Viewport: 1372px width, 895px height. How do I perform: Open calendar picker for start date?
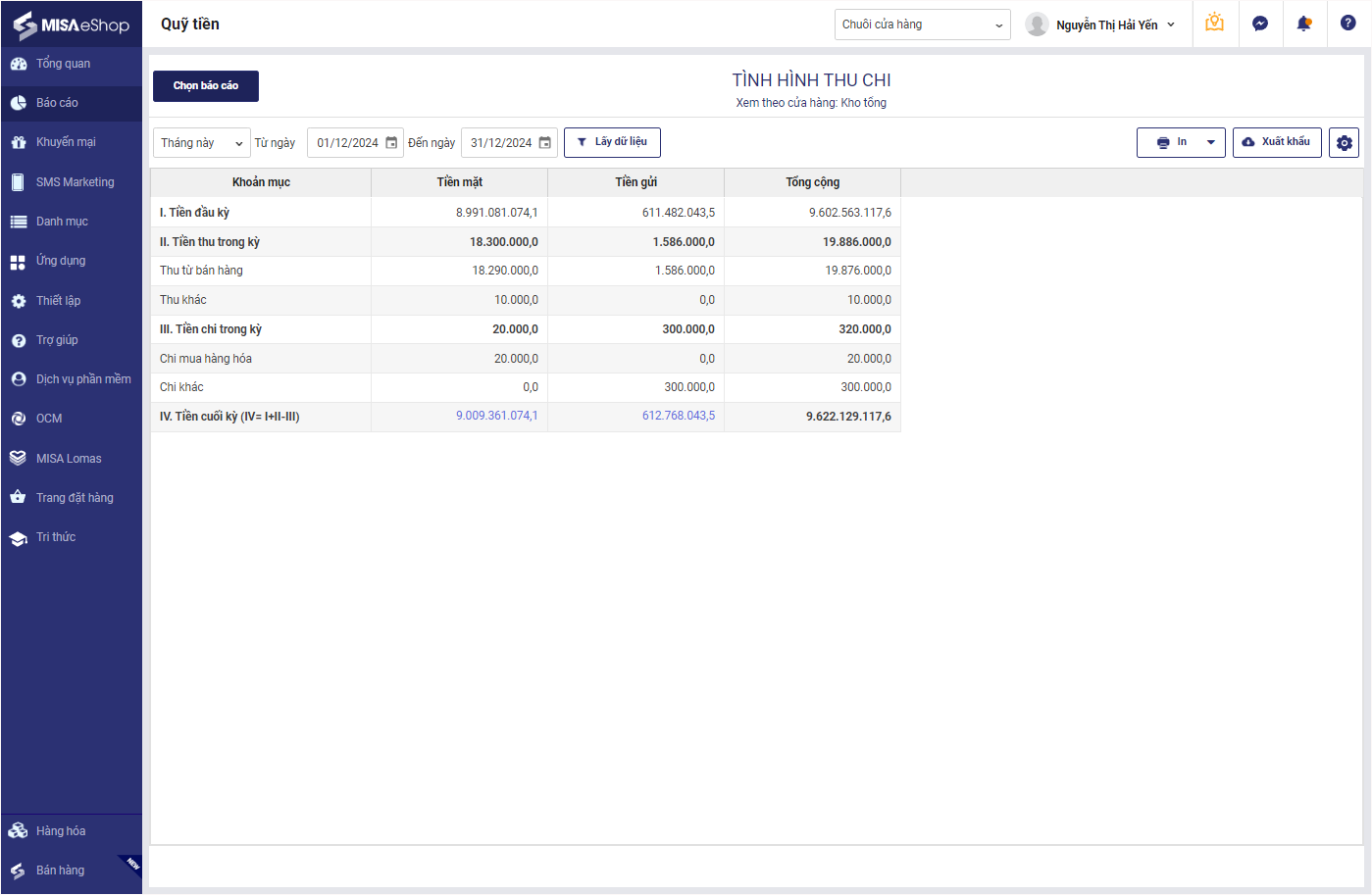pyautogui.click(x=391, y=143)
